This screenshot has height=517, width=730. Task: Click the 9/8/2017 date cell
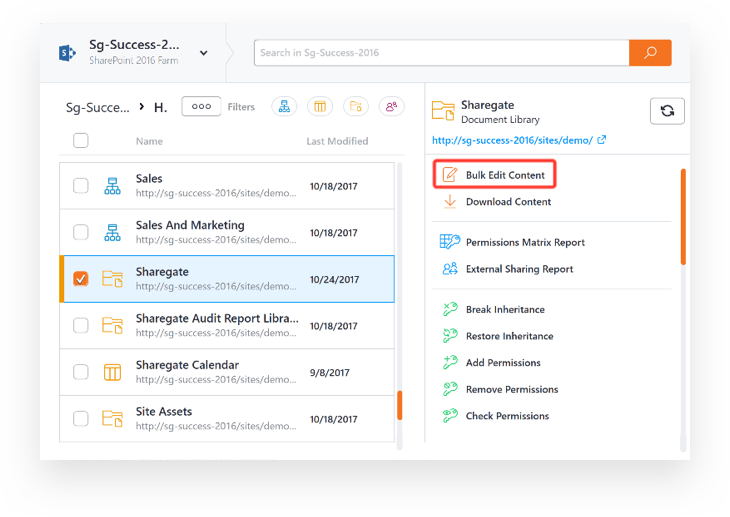click(x=330, y=373)
